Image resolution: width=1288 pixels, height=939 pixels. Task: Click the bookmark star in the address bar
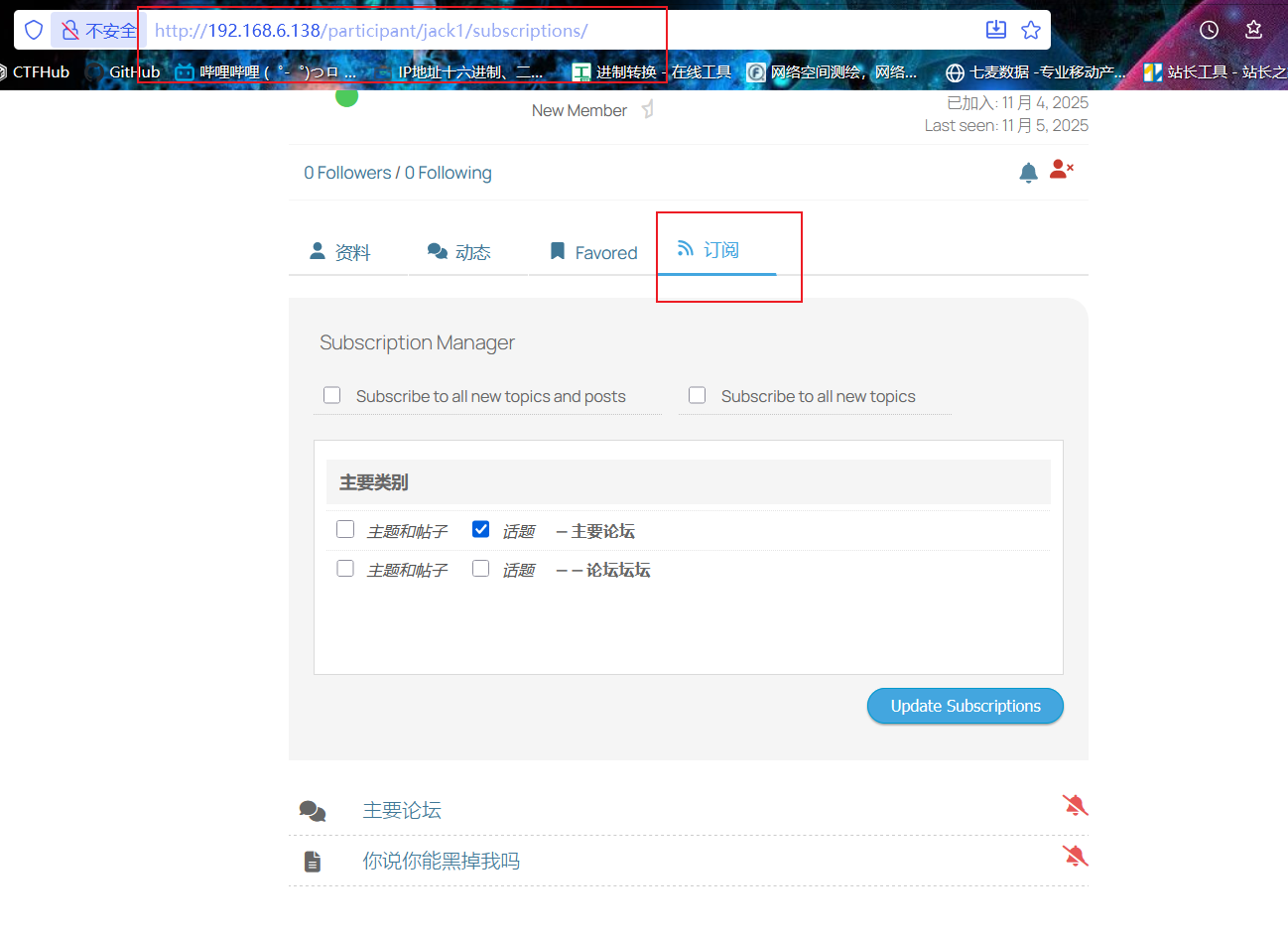(1030, 30)
